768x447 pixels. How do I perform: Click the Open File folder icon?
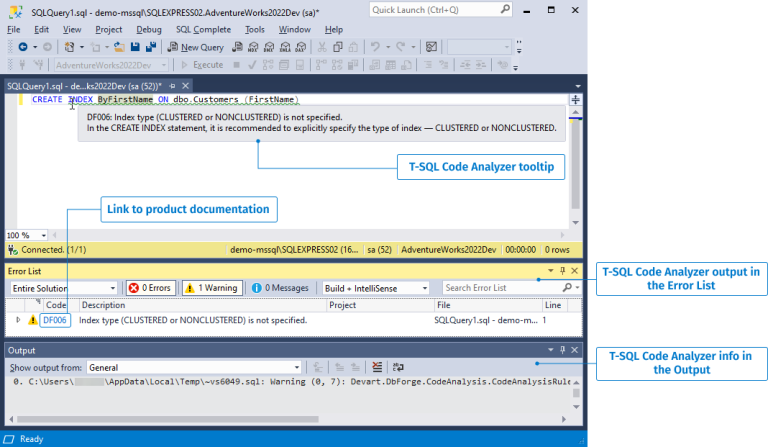coord(119,47)
